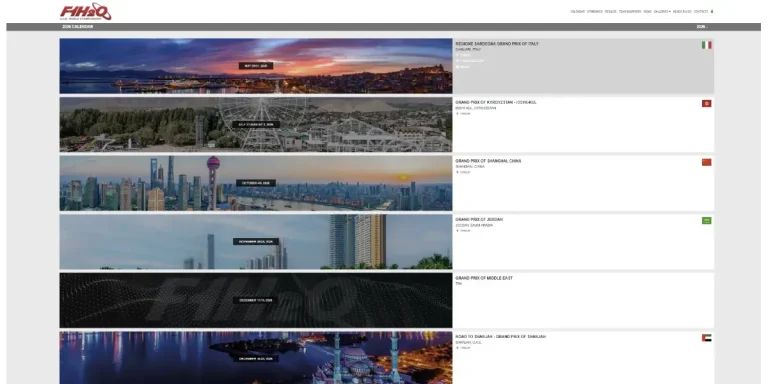Image resolution: width=768 pixels, height=384 pixels.
Task: Open the 2026 season year dropdown
Action: (x=702, y=27)
